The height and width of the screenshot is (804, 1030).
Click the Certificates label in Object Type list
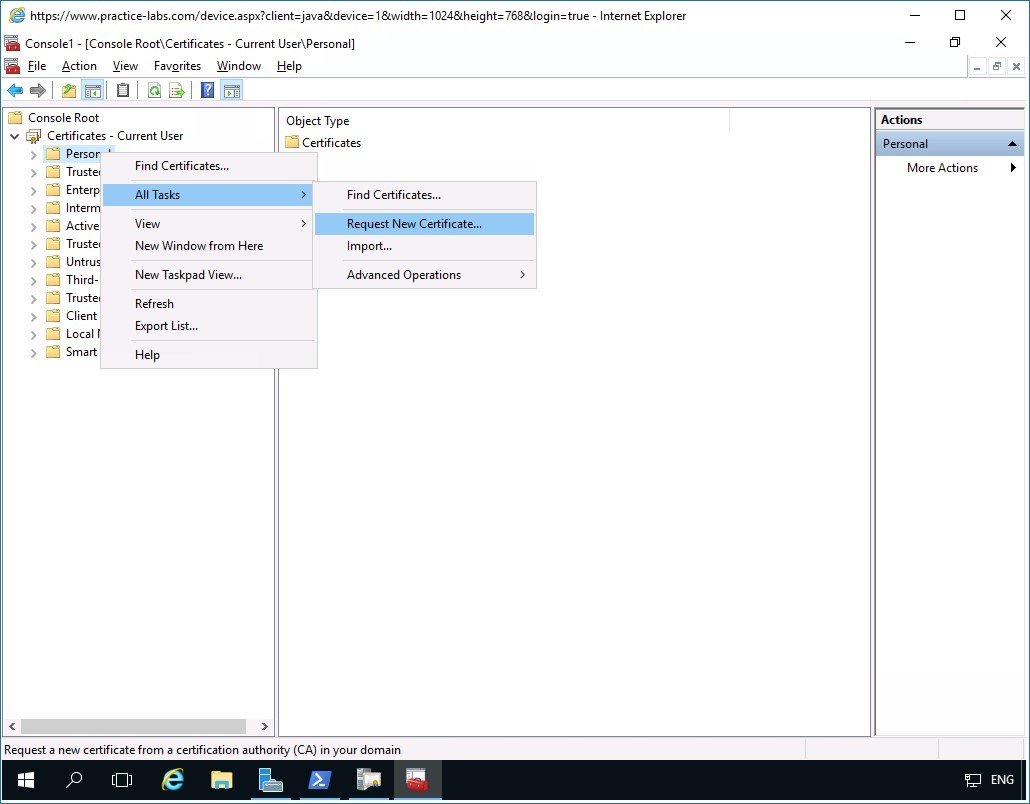[x=331, y=143]
